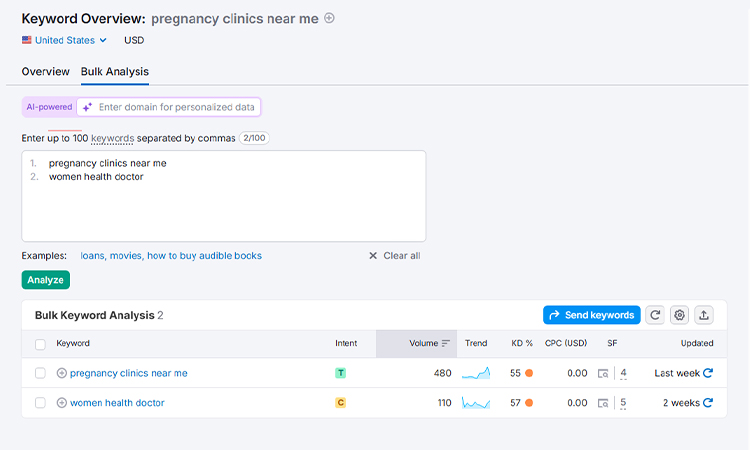Select the Bulk Analysis tab
The image size is (750, 450).
(x=115, y=72)
